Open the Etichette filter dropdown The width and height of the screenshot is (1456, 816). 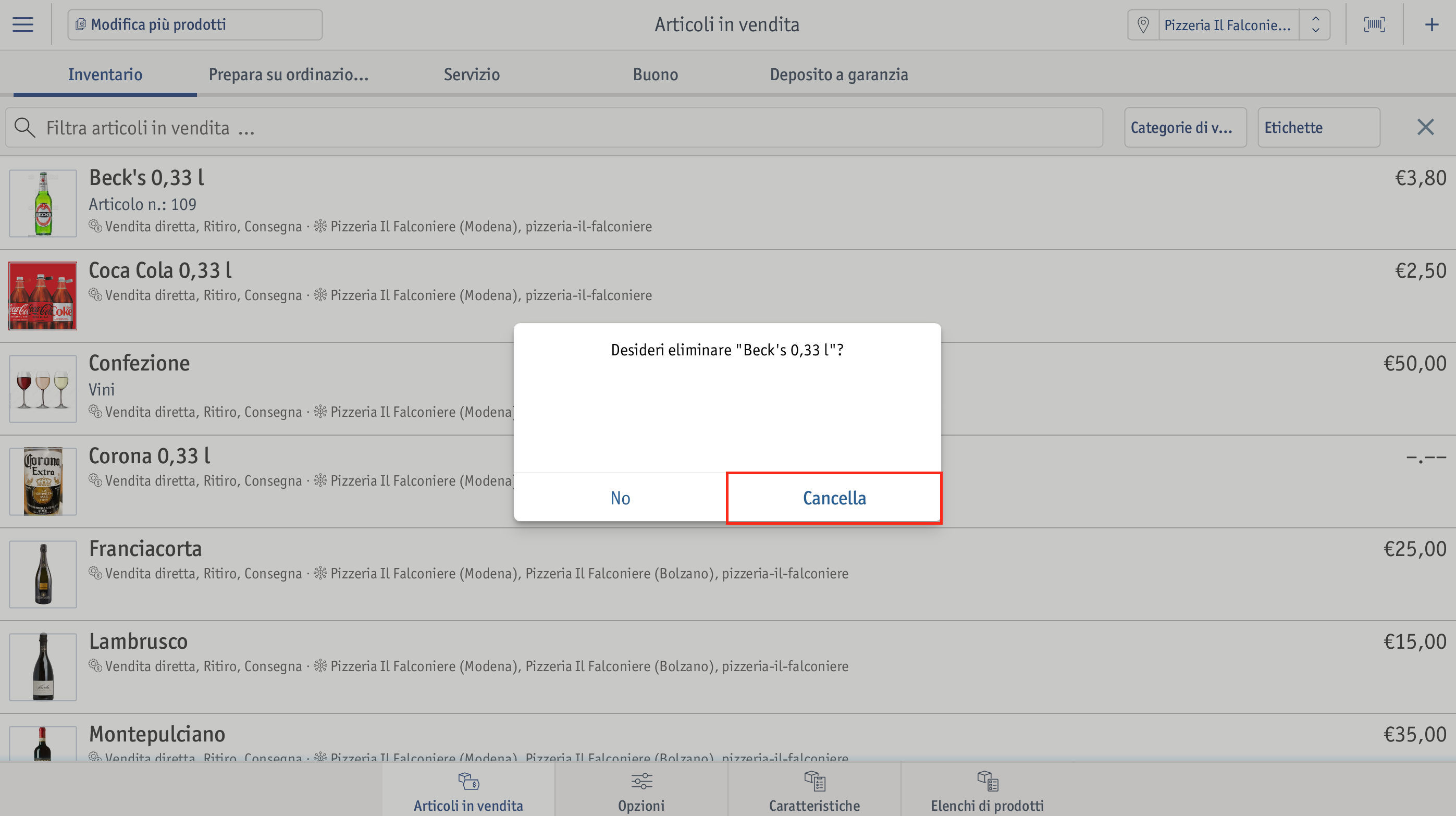(1318, 128)
